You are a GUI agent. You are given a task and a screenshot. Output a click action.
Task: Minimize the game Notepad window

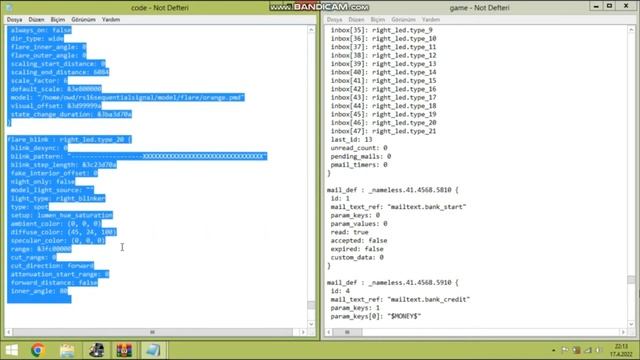[x=596, y=6]
